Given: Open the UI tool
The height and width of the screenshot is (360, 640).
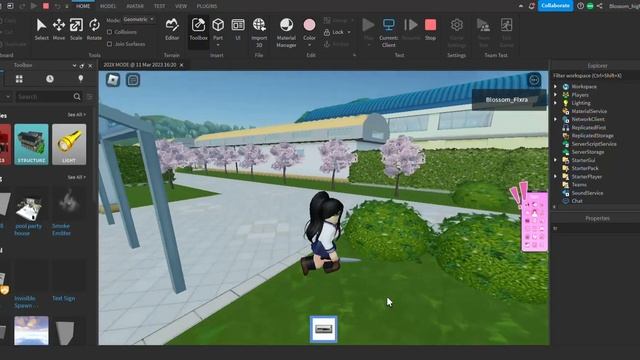Looking at the screenshot, I should pyautogui.click(x=238, y=29).
